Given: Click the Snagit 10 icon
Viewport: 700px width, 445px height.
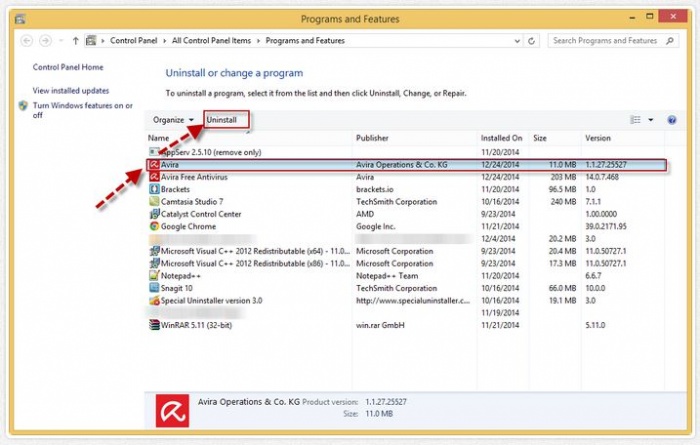Looking at the screenshot, I should pos(154,288).
